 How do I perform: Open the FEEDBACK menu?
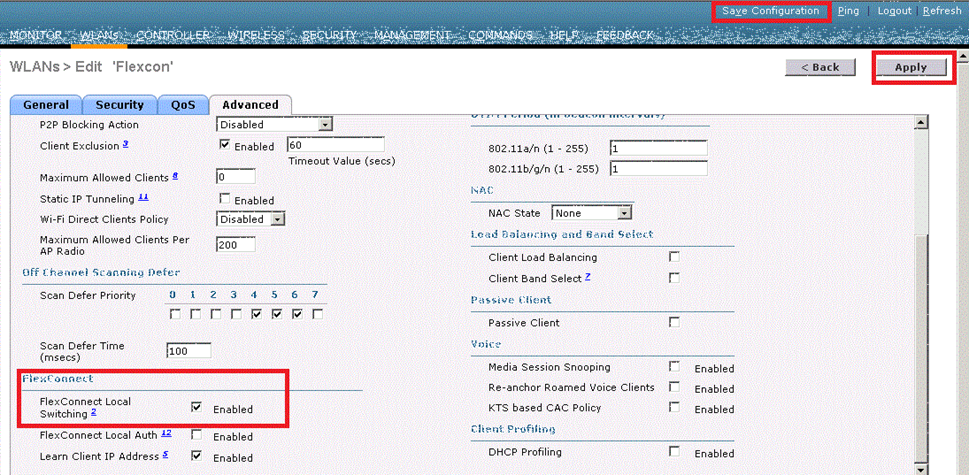coord(624,35)
